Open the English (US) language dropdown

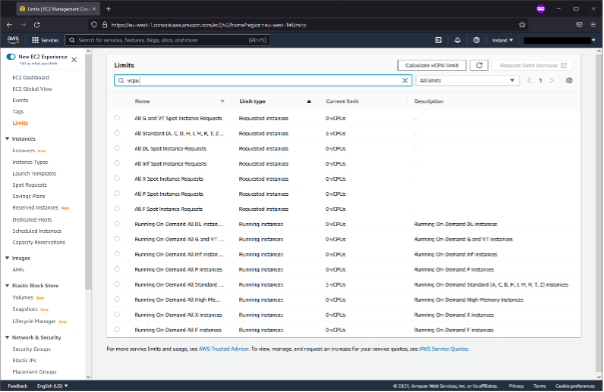coord(52,386)
